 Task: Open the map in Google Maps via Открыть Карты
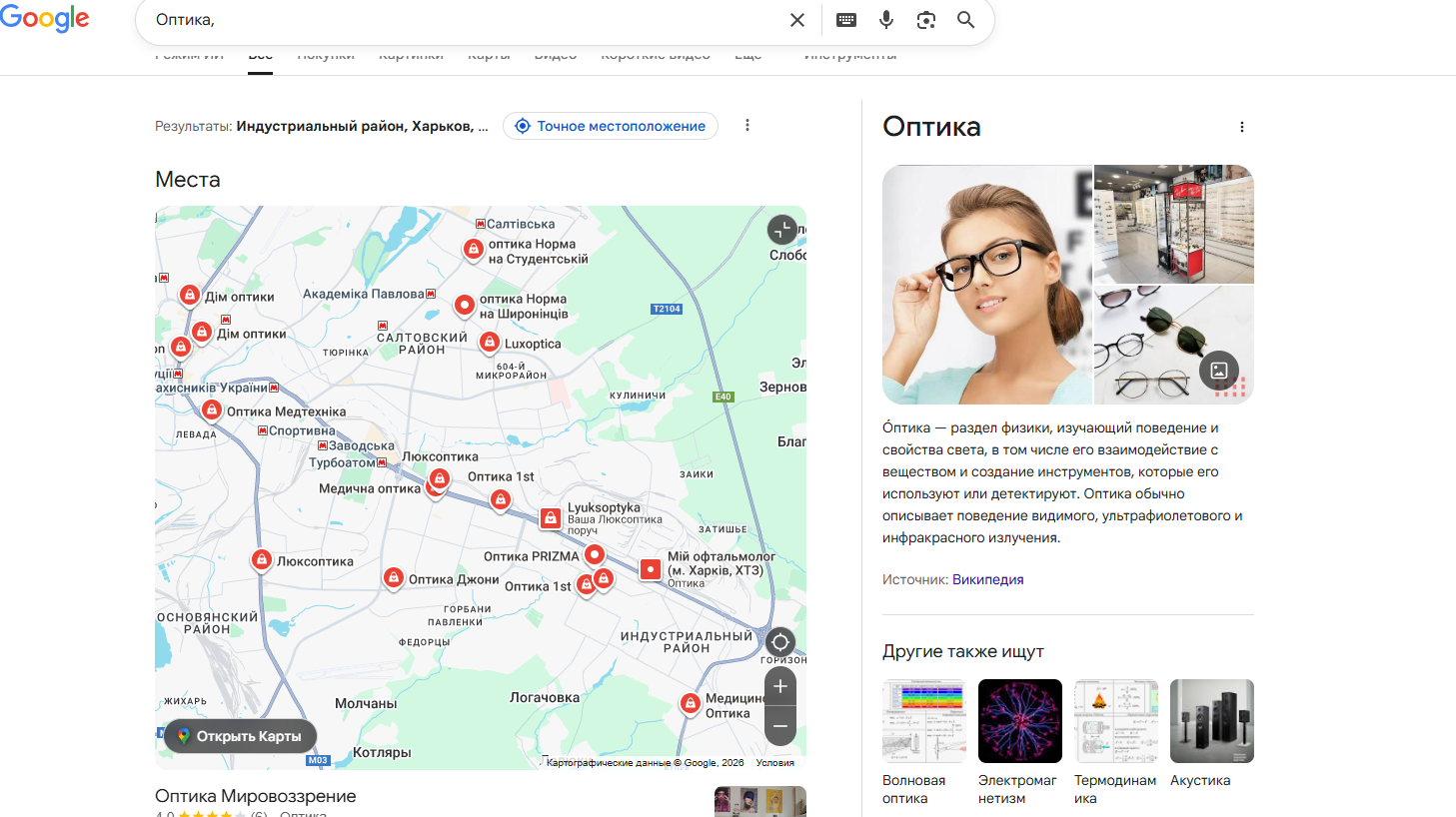coord(240,736)
